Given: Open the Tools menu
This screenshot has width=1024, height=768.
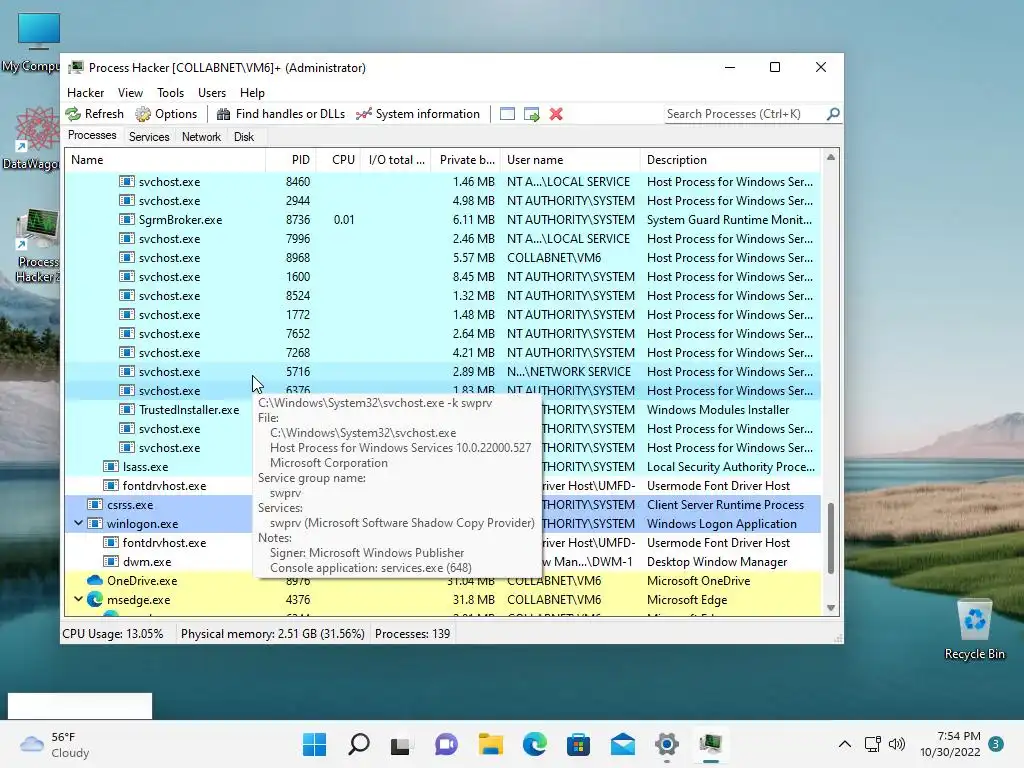Looking at the screenshot, I should [x=170, y=93].
